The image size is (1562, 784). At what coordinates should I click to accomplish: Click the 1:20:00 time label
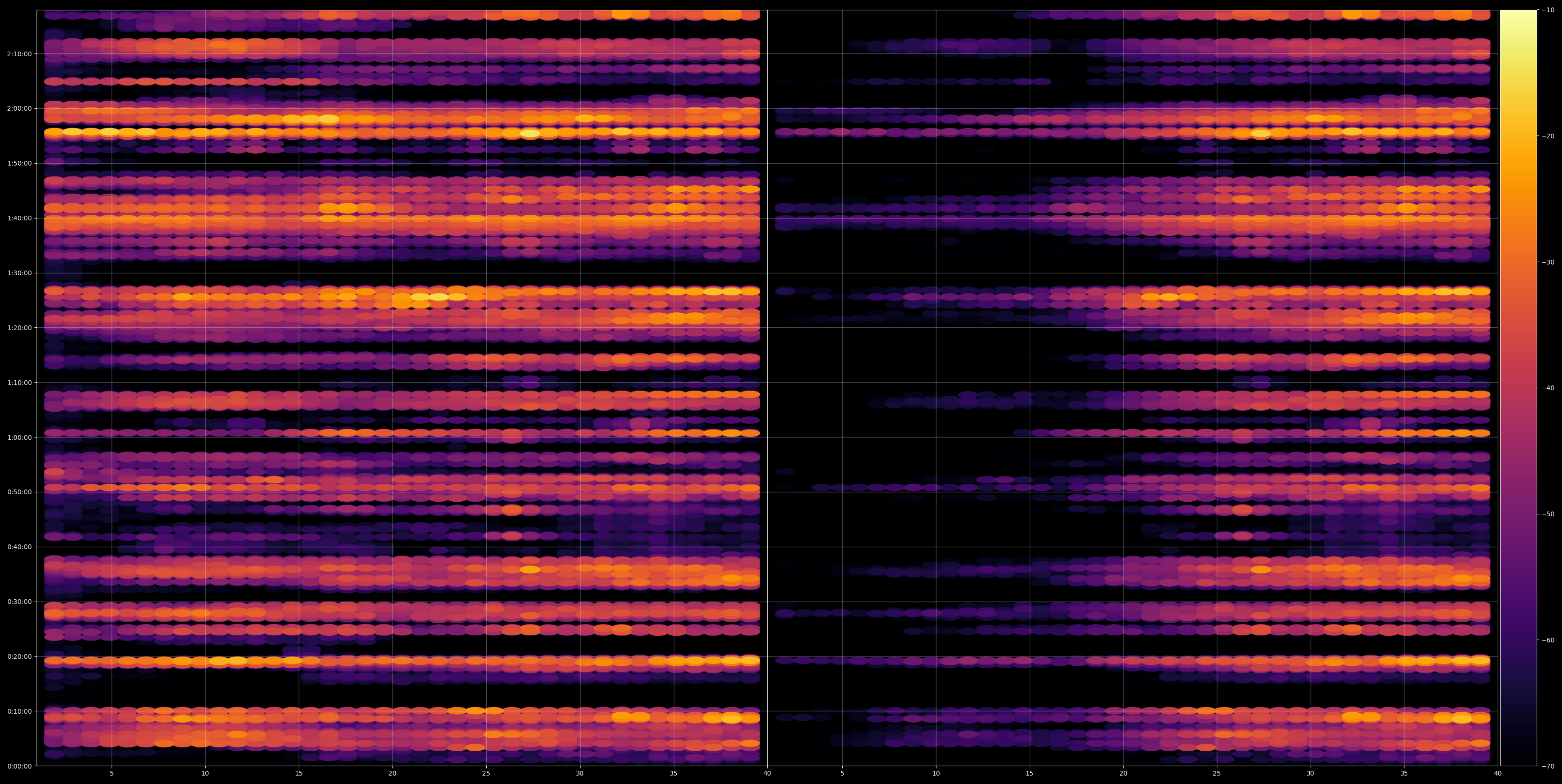tap(19, 328)
